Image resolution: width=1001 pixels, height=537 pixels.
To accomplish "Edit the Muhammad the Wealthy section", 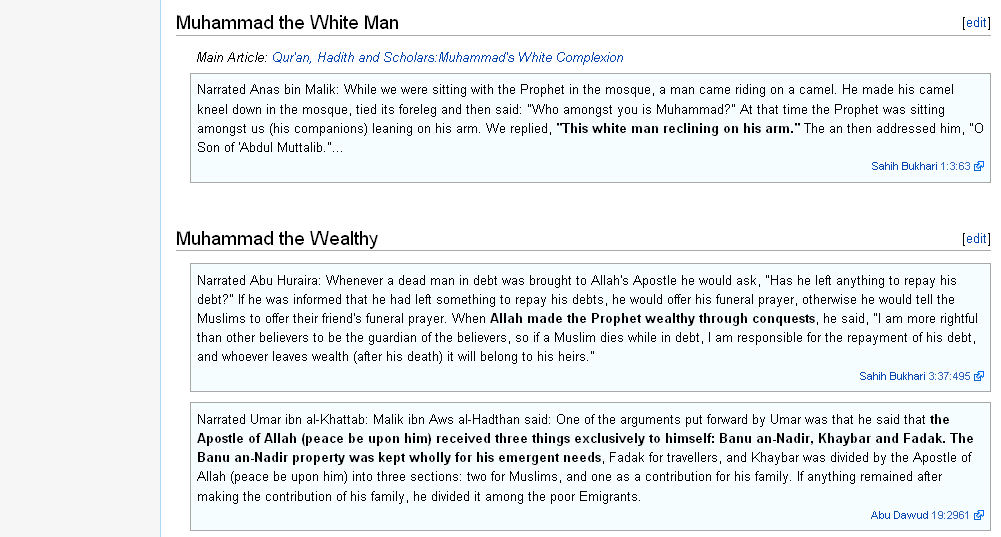I will tap(976, 239).
